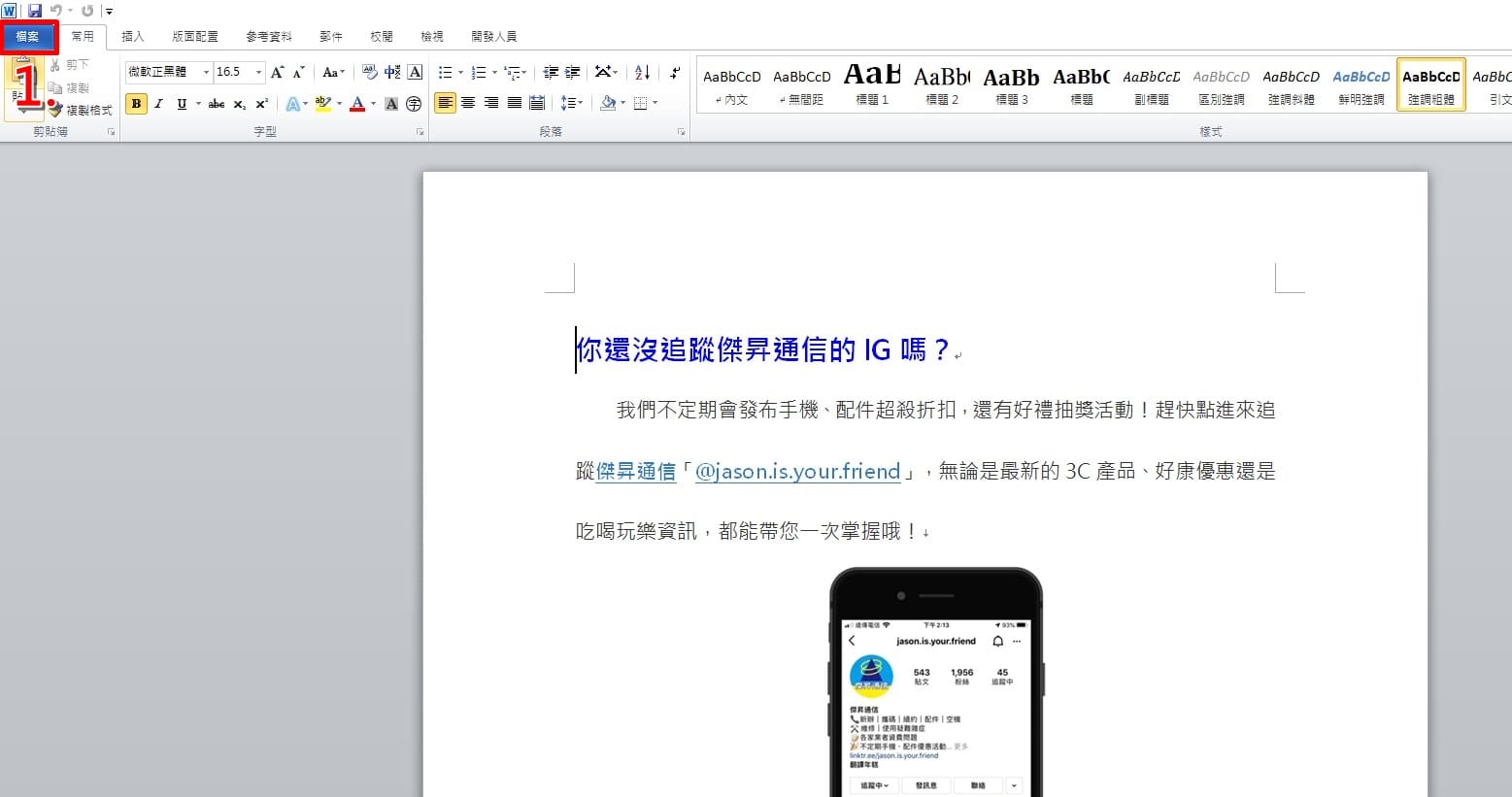Click the Borders grid icon
The image size is (1512, 797).
[x=640, y=103]
